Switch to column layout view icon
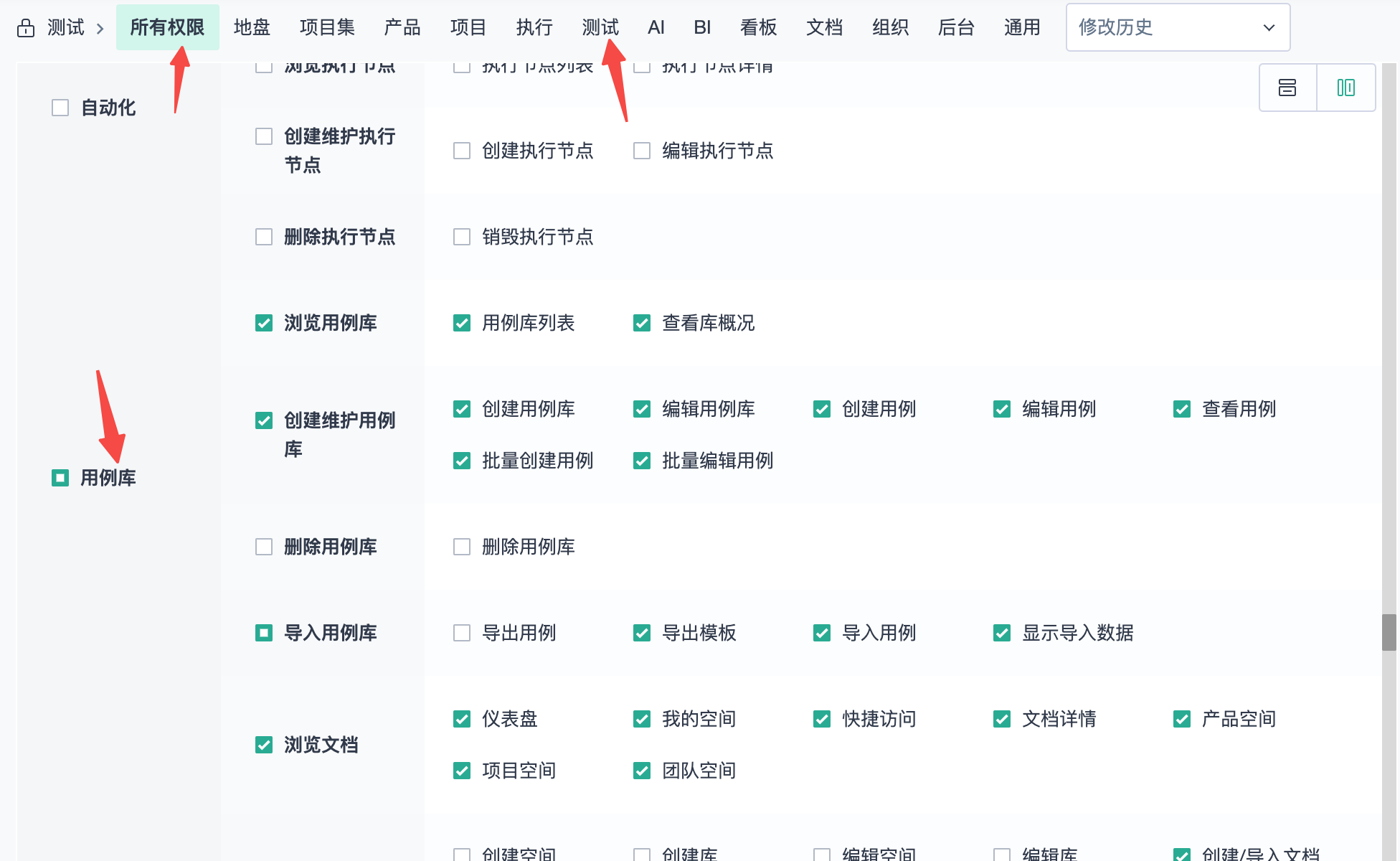The height and width of the screenshot is (861, 1400). (1345, 88)
